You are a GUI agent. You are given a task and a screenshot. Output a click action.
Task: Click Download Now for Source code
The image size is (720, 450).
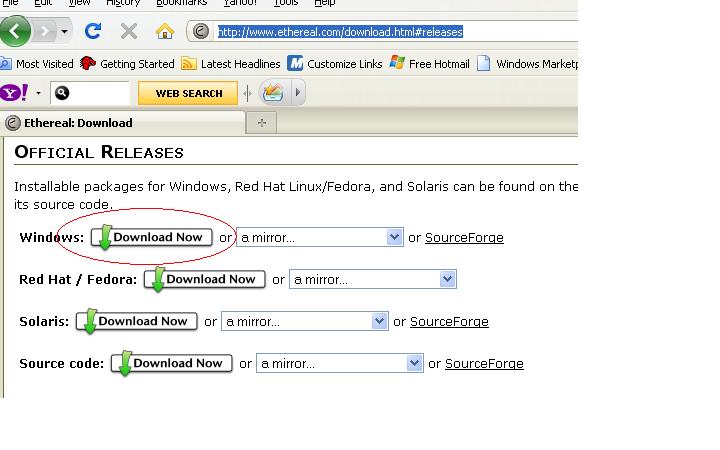(172, 363)
